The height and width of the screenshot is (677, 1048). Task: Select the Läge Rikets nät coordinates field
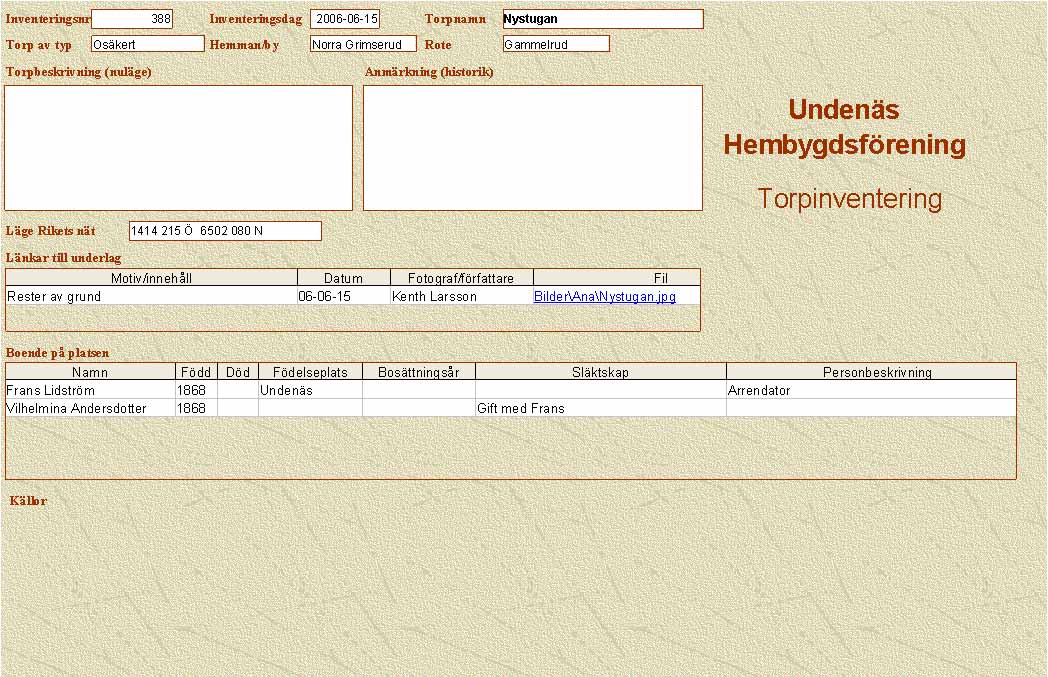225,231
